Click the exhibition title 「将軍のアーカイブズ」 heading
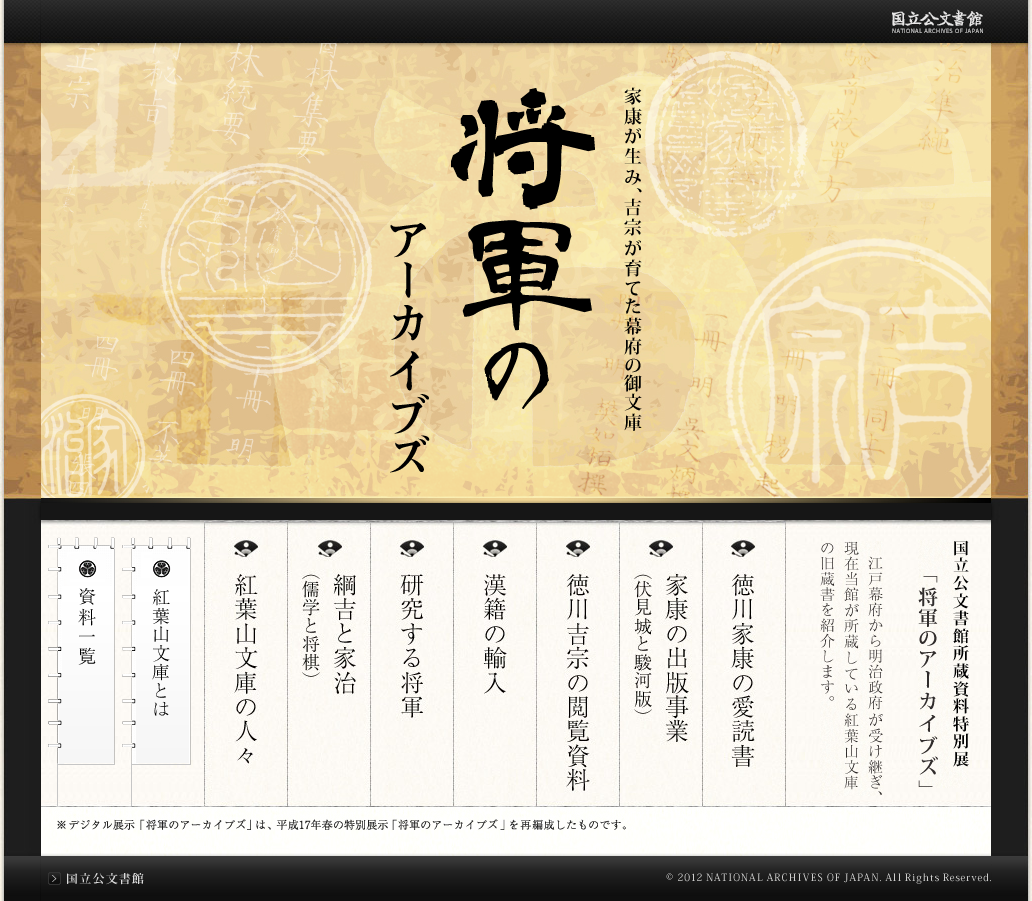Viewport: 1032px width, 901px height. (x=927, y=681)
